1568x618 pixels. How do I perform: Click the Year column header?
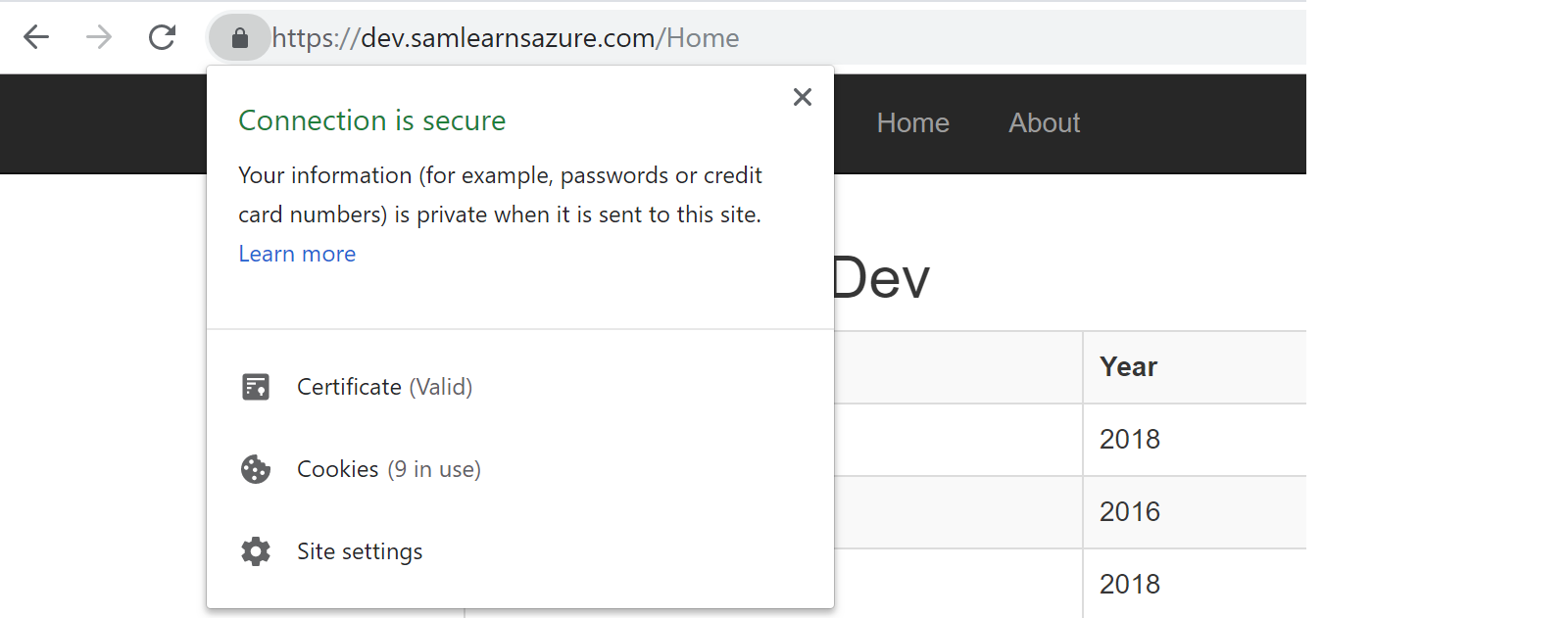[x=1128, y=367]
